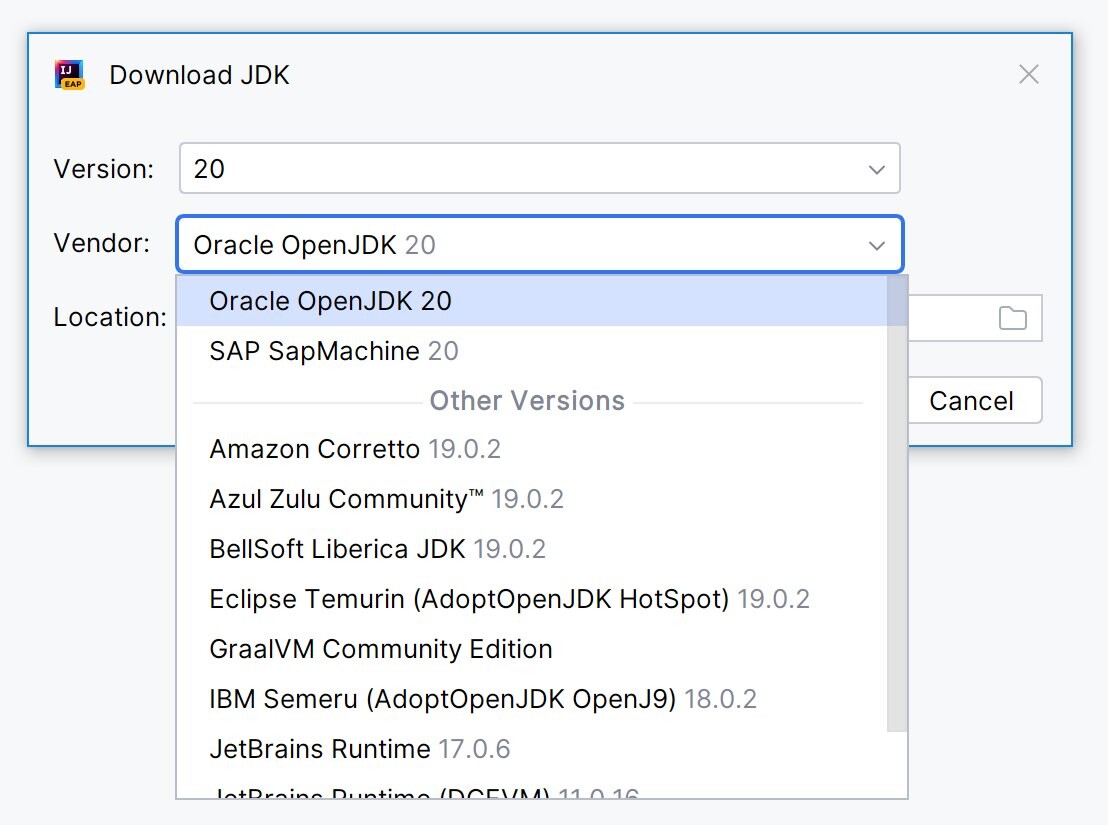Viewport: 1108px width, 825px height.
Task: Click the Location path input field
Action: tap(950, 318)
